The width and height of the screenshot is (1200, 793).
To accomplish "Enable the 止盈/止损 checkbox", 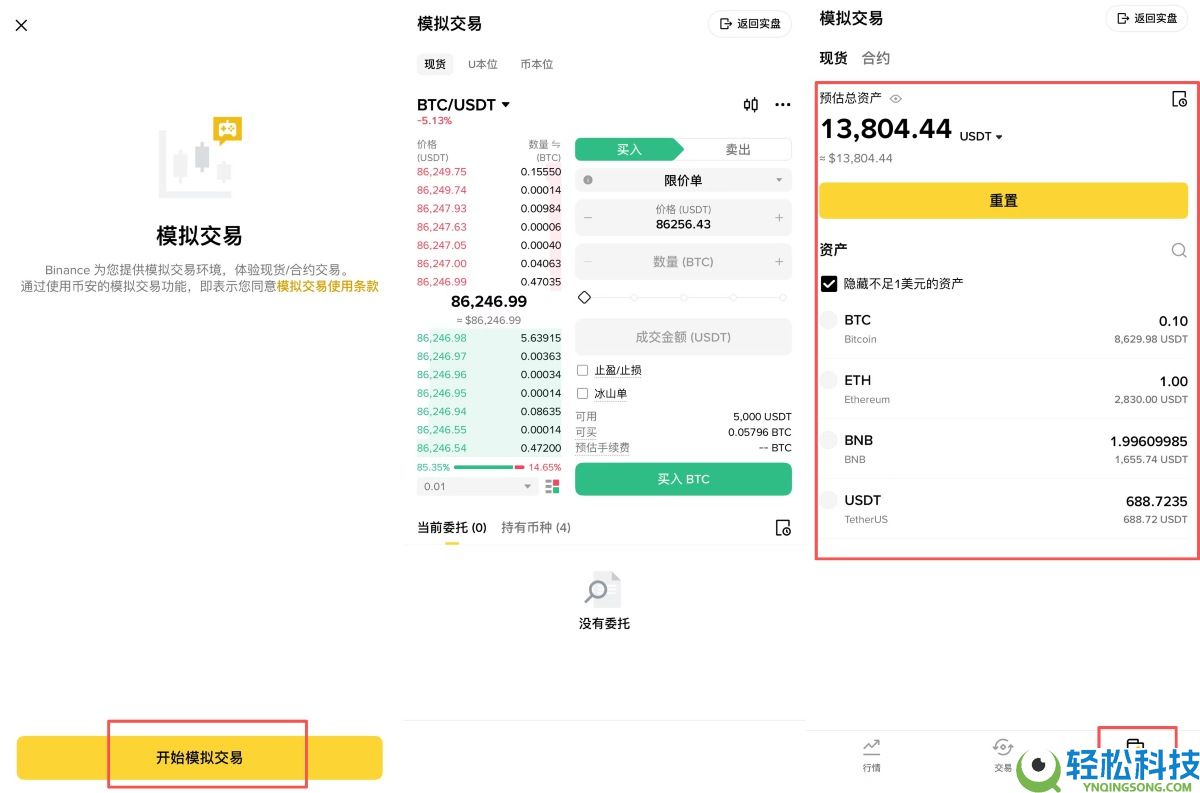I will (x=582, y=369).
